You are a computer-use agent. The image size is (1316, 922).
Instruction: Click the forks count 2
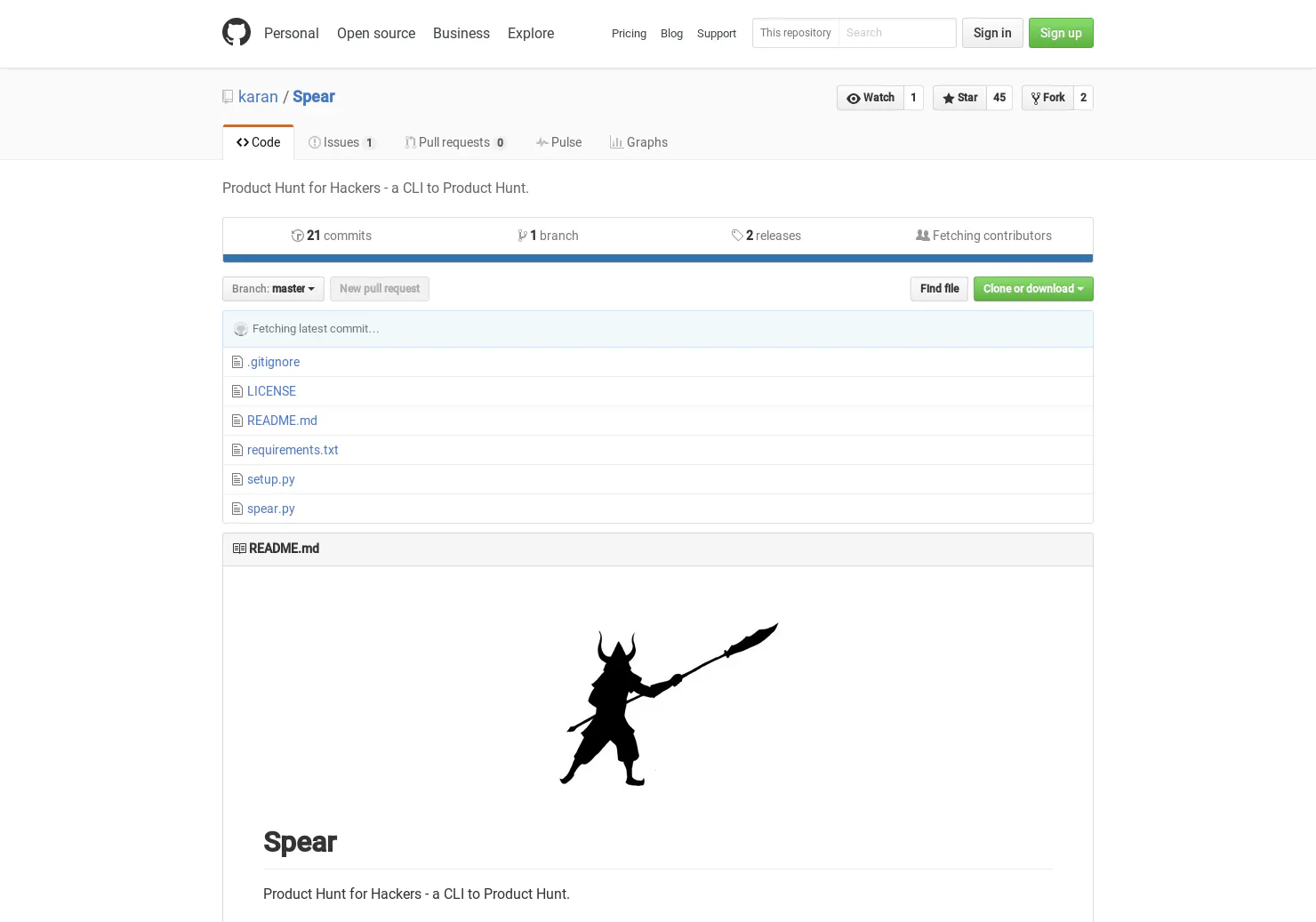point(1083,98)
